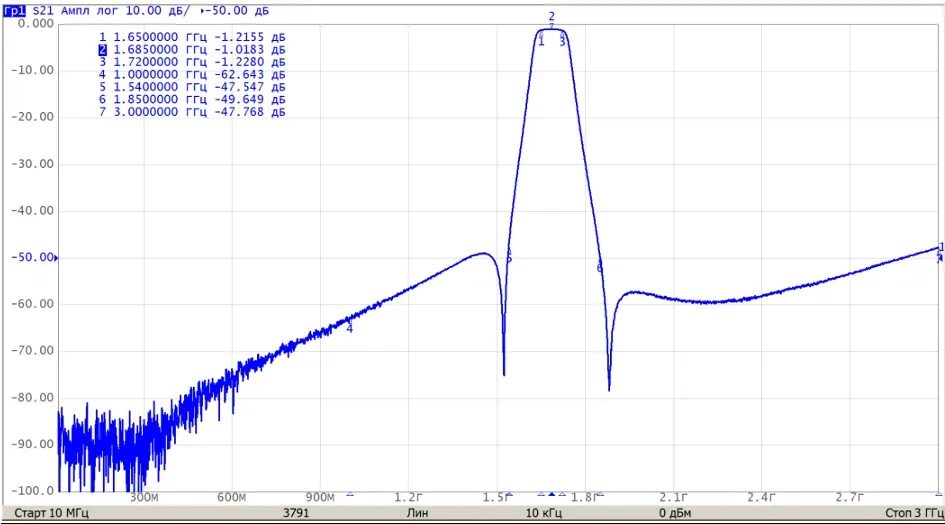The image size is (945, 524).
Task: Click the Старт 10 МГц field
Action: click(x=51, y=513)
